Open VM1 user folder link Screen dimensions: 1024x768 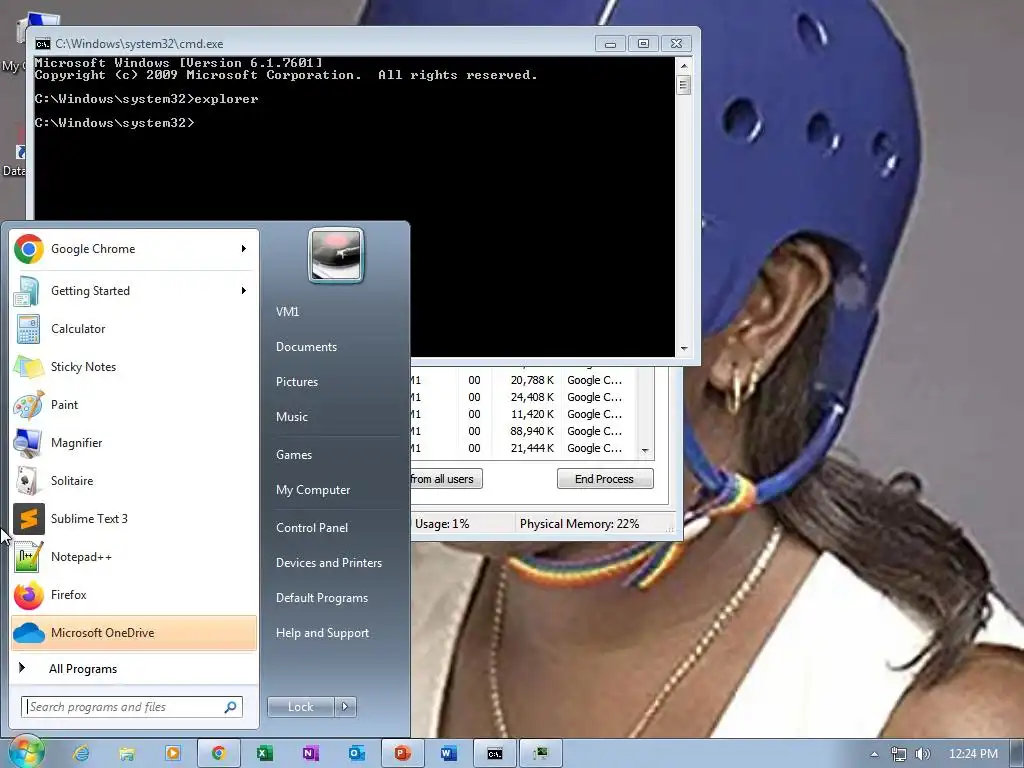click(287, 312)
